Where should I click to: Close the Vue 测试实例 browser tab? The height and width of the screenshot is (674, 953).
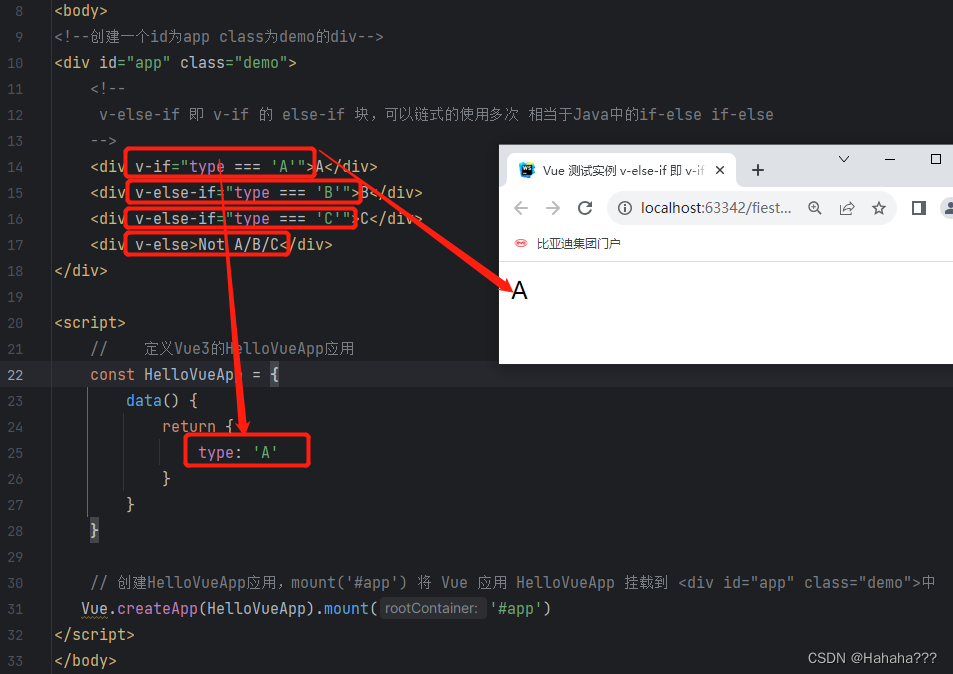[720, 170]
